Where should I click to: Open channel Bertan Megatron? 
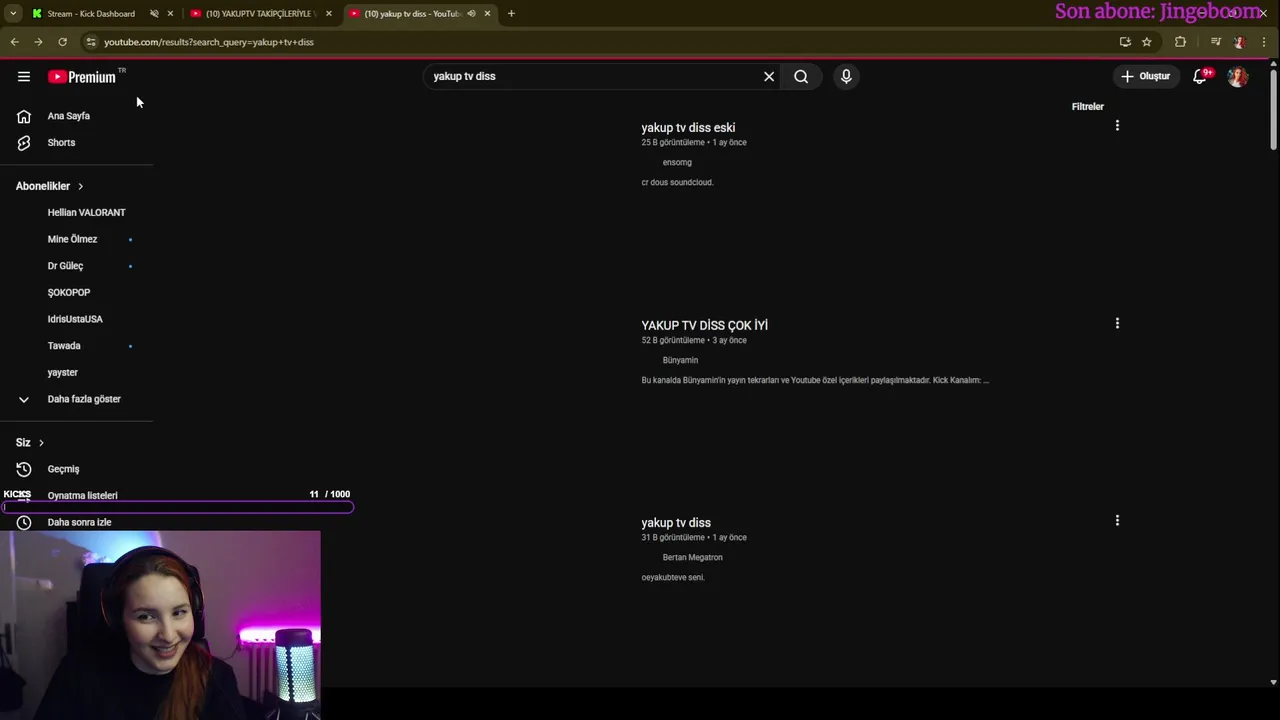coord(692,557)
